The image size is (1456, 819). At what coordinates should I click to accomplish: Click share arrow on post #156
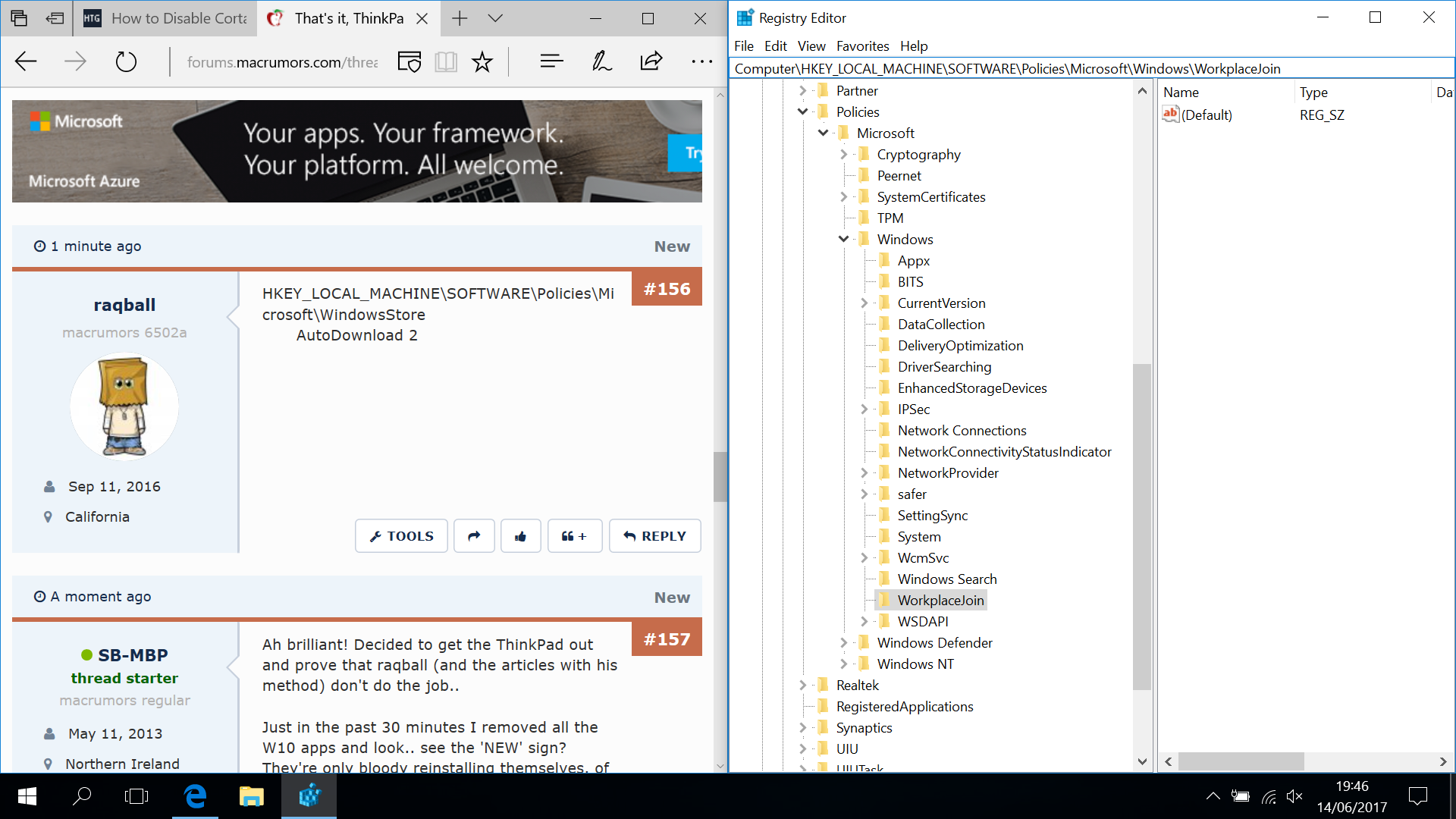(x=474, y=536)
